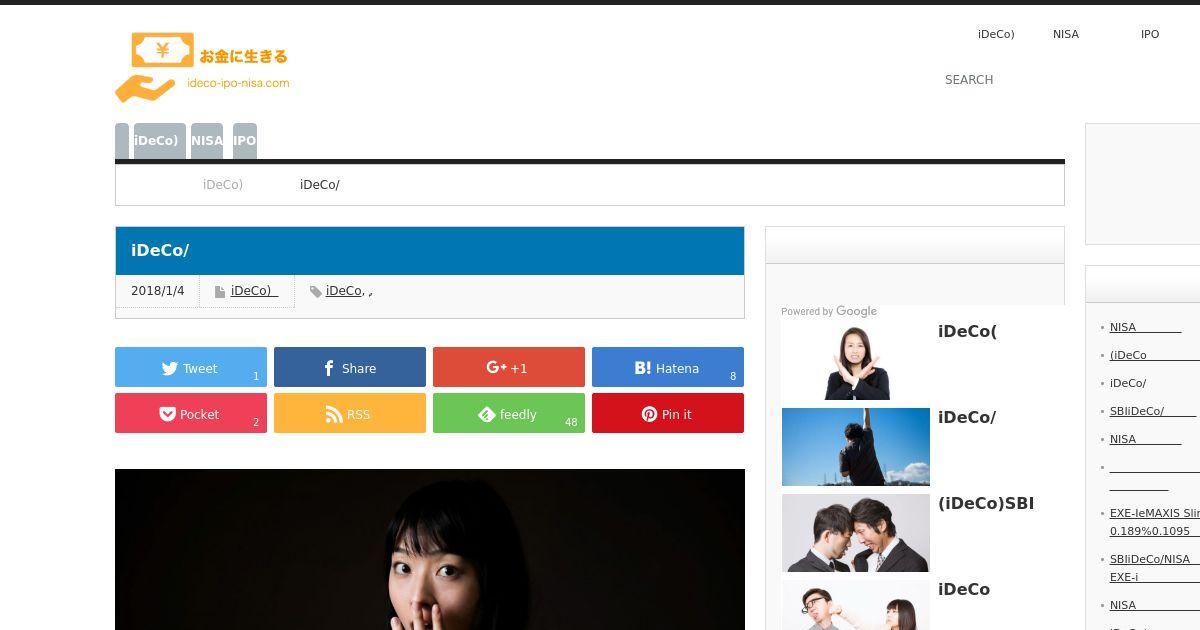The image size is (1200, 630).
Task: Click the document icon beside category
Action: click(x=220, y=292)
